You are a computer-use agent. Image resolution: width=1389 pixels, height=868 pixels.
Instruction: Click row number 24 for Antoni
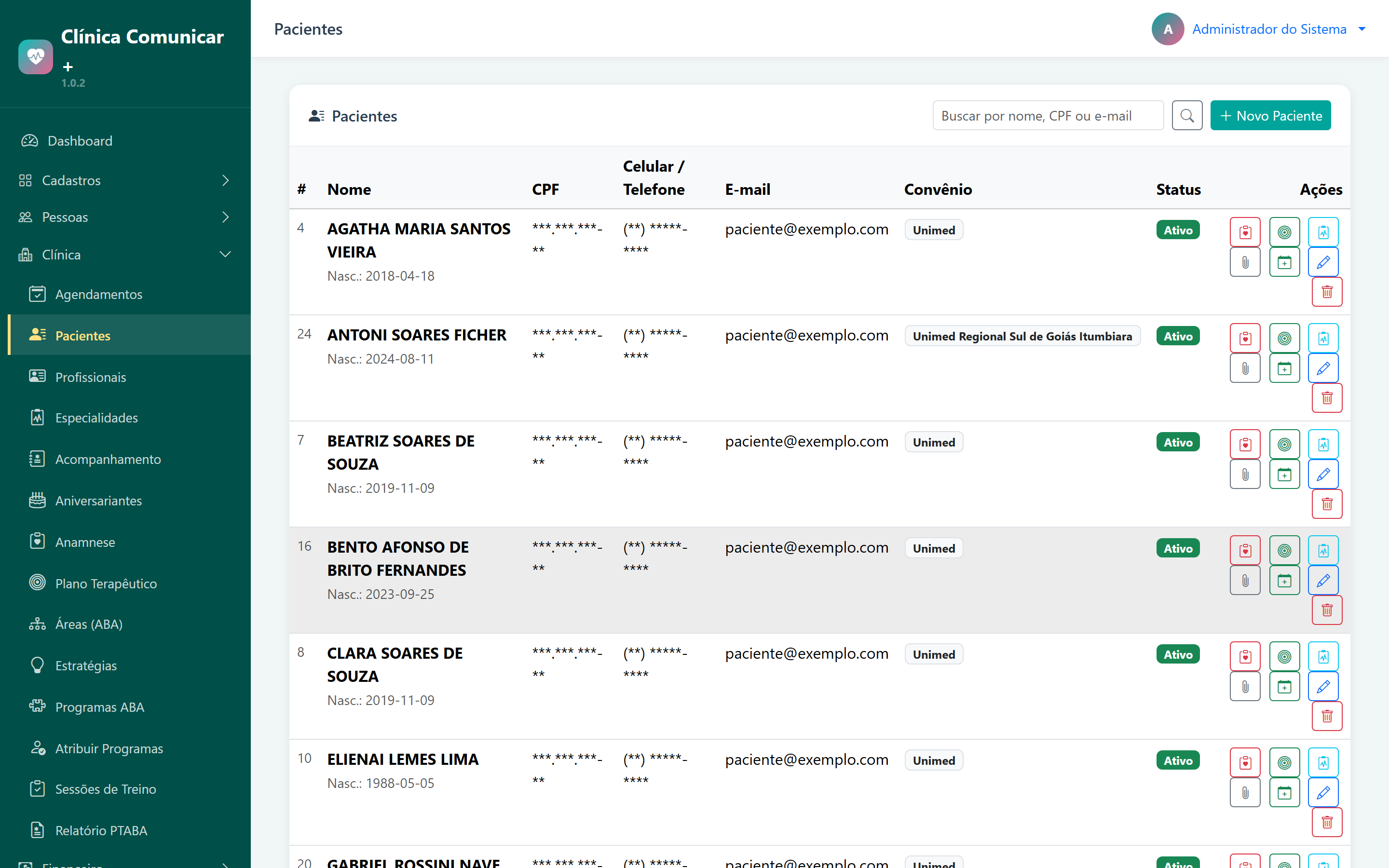click(x=304, y=334)
